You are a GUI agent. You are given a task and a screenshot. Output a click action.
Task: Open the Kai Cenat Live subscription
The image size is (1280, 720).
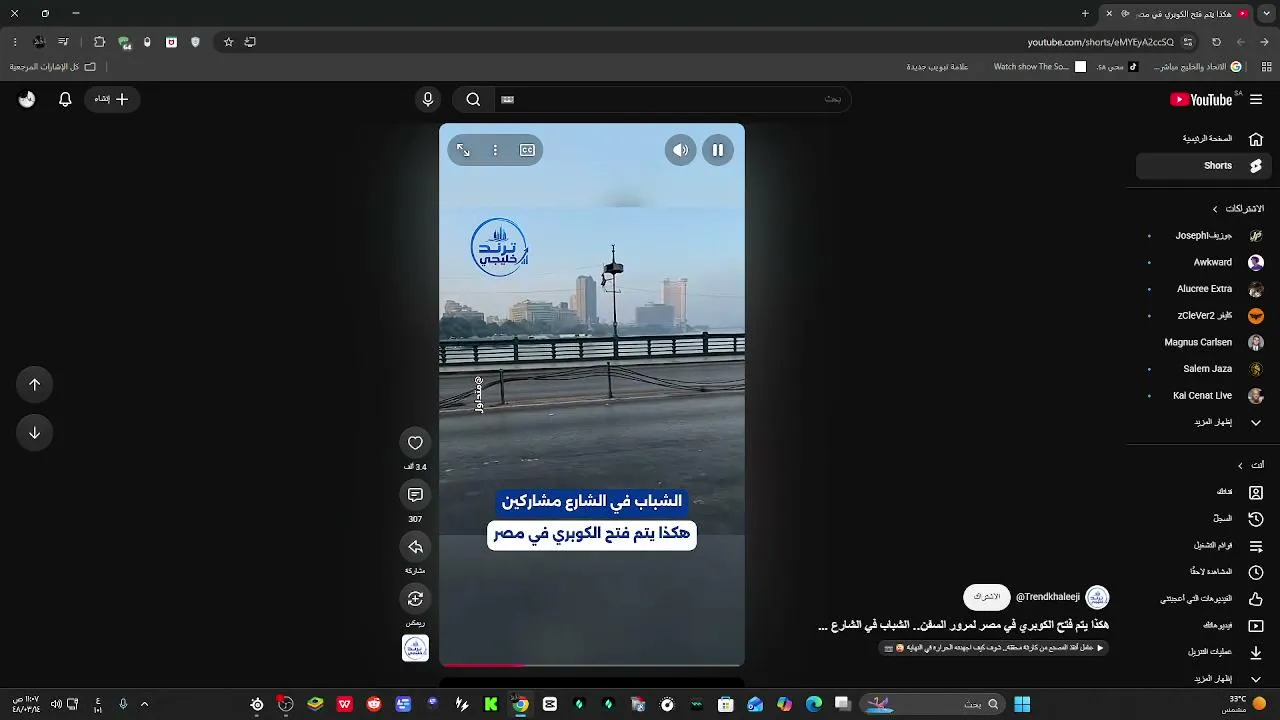coord(1204,395)
